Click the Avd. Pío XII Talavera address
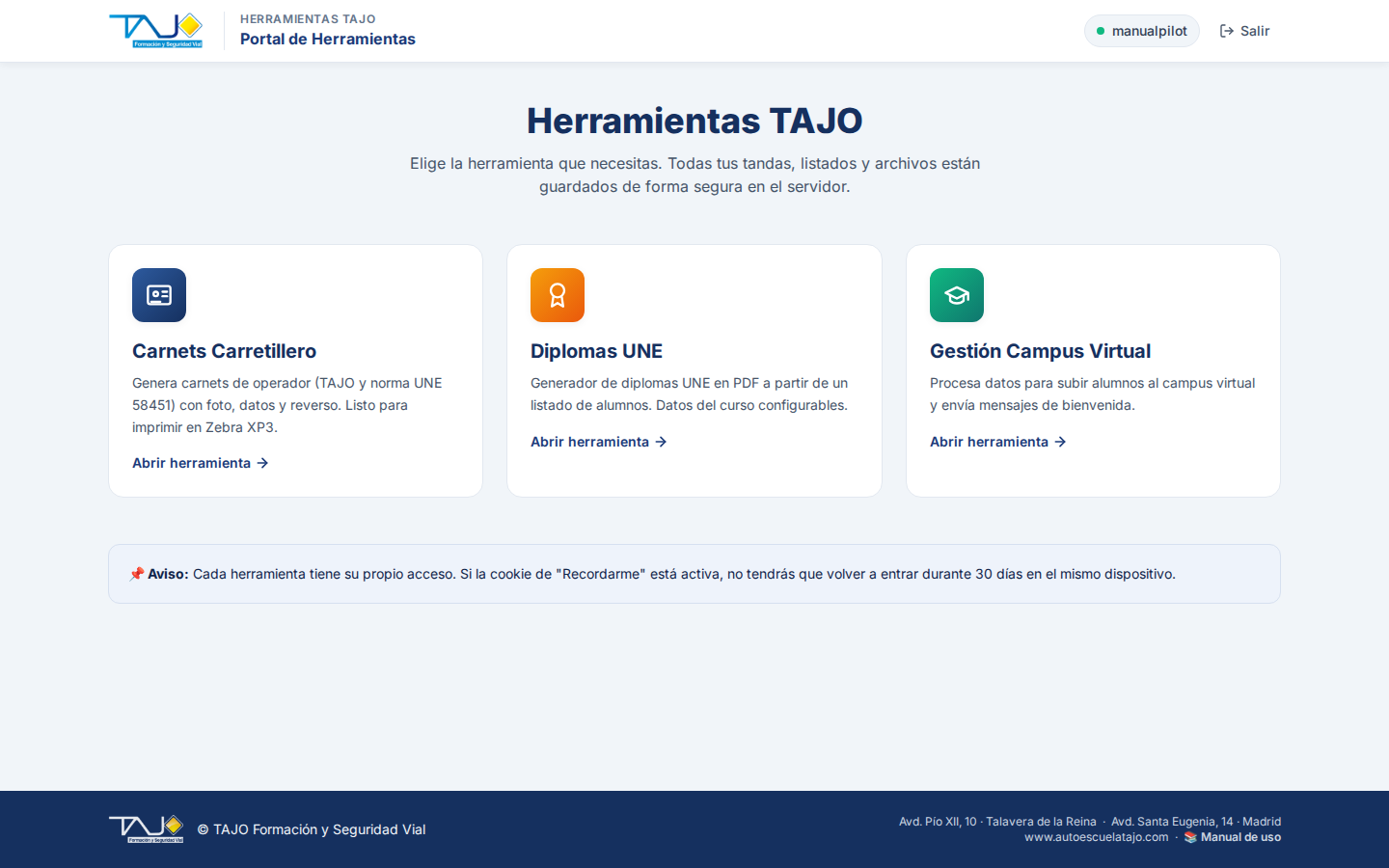This screenshot has width=1389, height=868. point(997,822)
